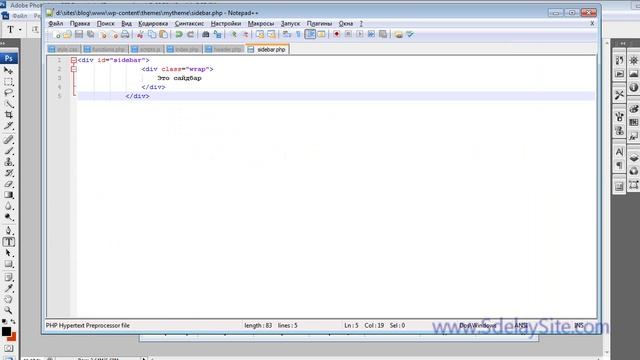
Task: Open the Файл menu in Notepad++
Action: (56, 24)
